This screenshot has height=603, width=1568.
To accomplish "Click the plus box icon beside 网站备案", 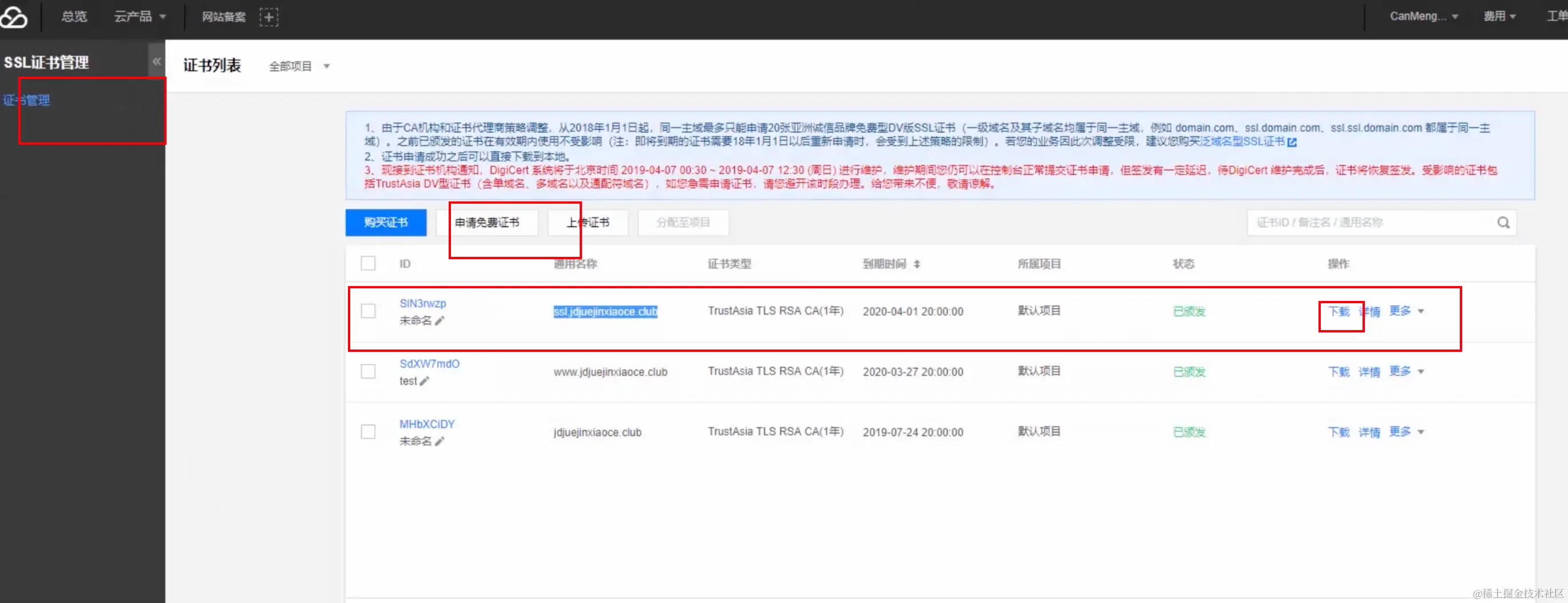I will pos(268,17).
